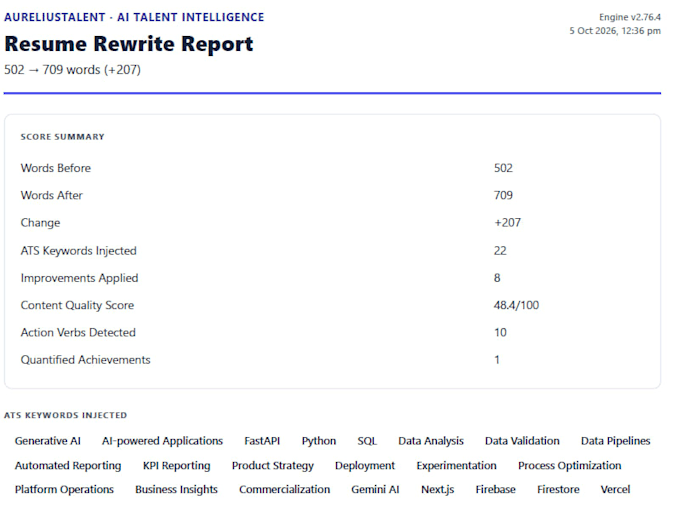Select the Data Pipelines keyword tag
This screenshot has height=506, width=680.
[615, 441]
